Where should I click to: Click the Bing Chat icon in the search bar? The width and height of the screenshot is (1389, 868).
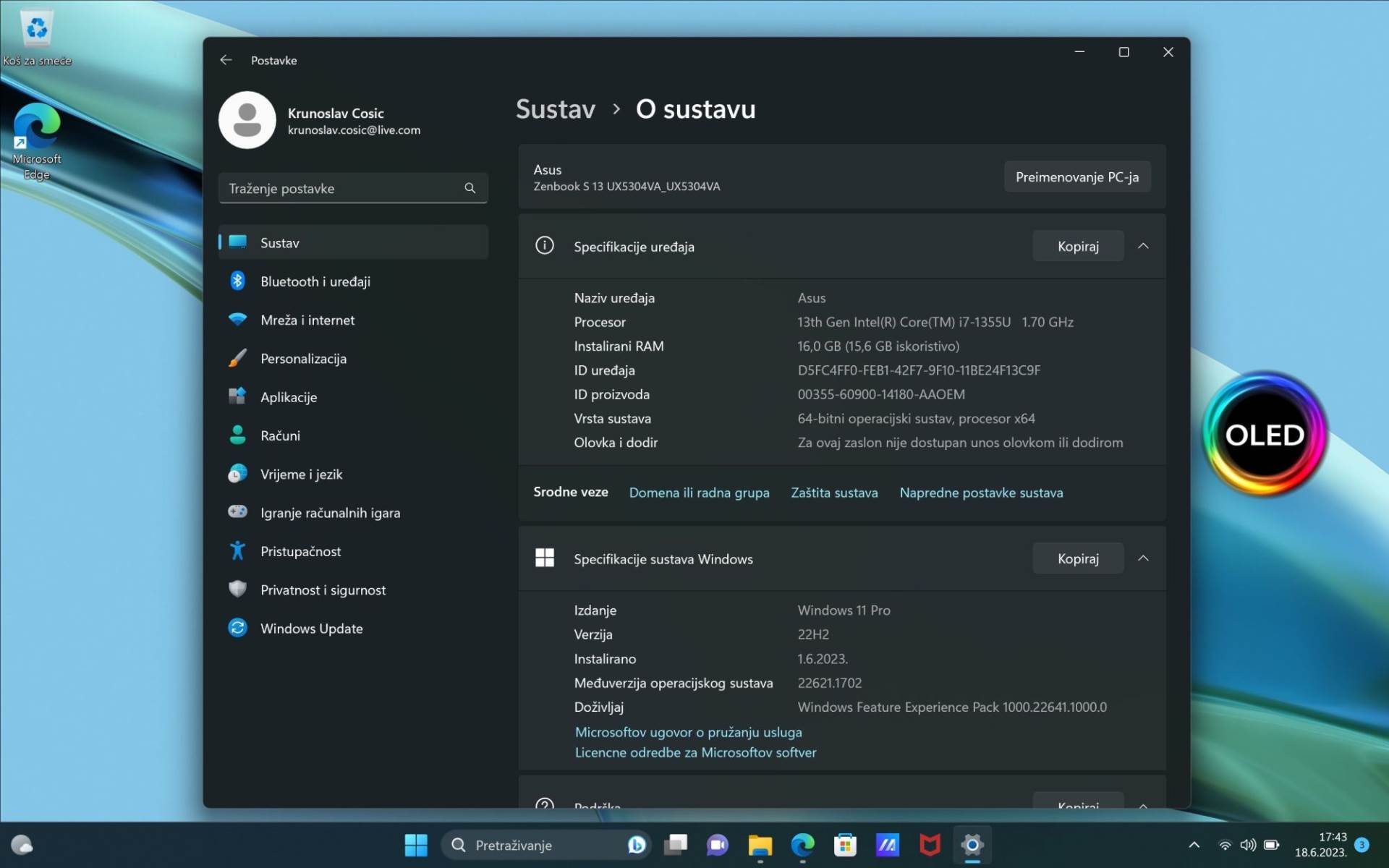(635, 844)
